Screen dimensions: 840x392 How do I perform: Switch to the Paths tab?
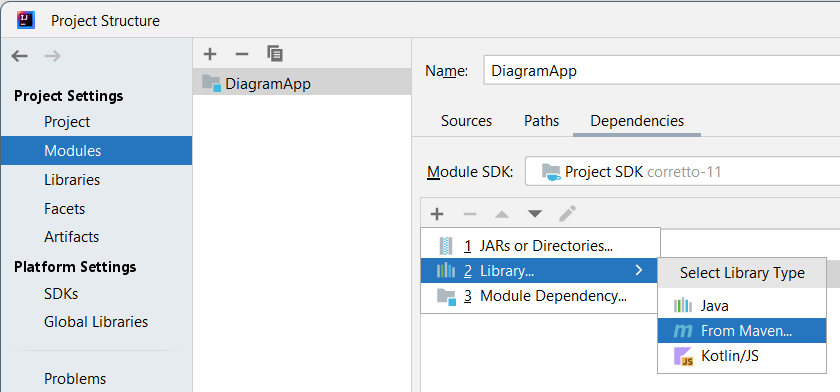(x=541, y=121)
